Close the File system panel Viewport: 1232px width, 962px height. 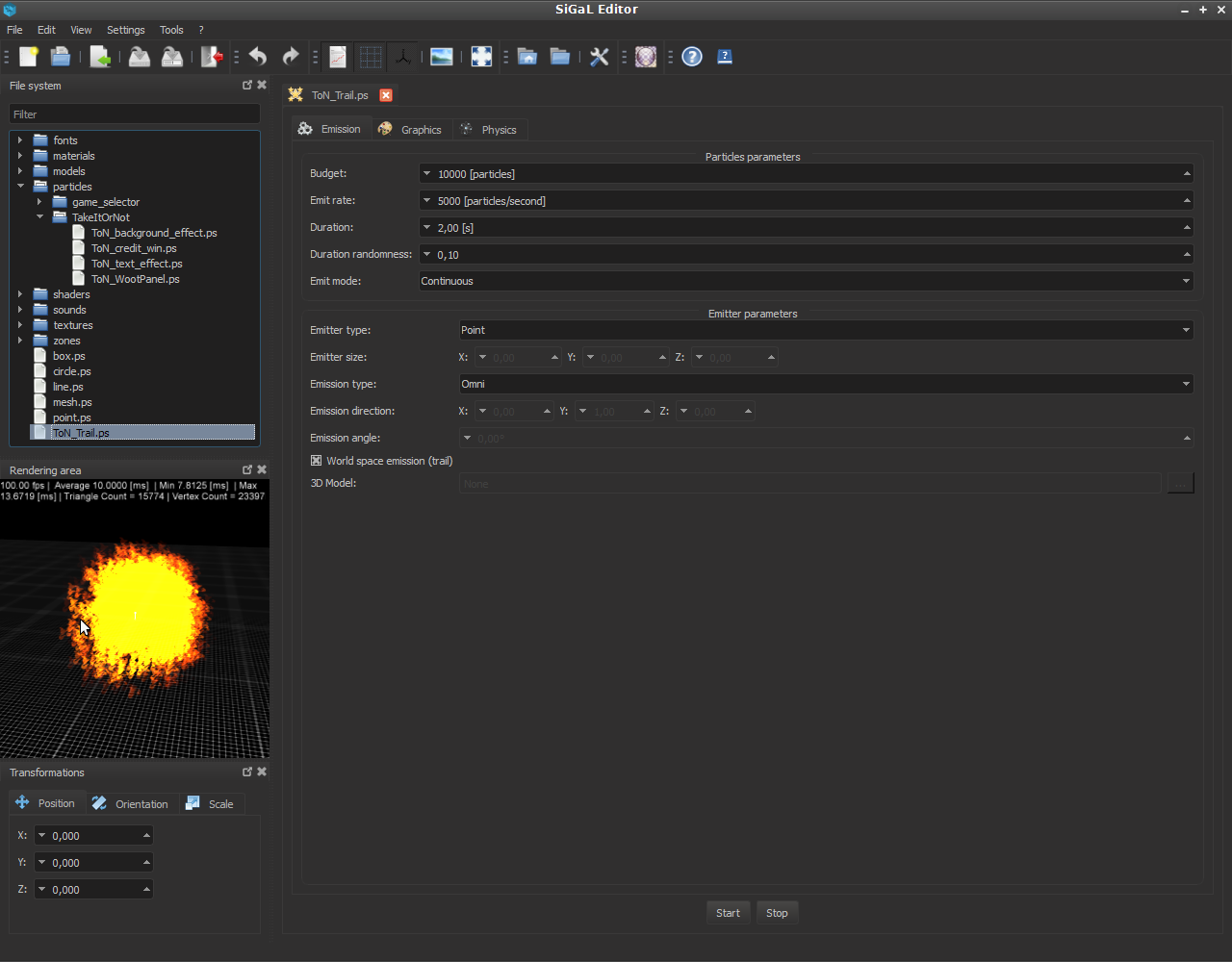(262, 85)
